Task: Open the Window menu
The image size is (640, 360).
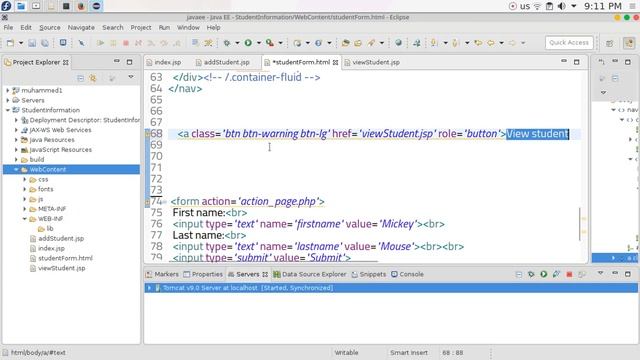Action: (x=188, y=27)
